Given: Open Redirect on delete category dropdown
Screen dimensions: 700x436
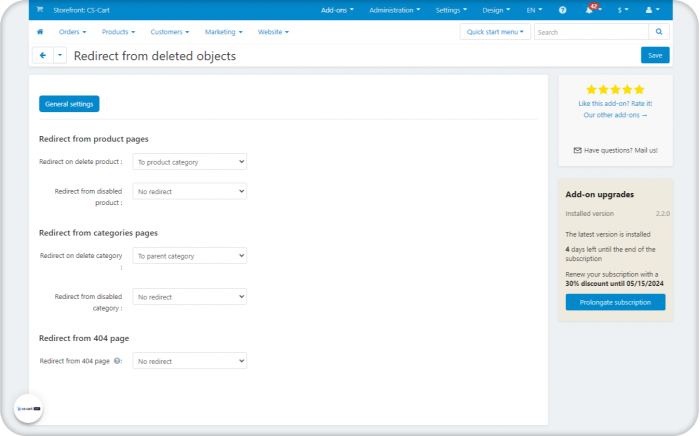Looking at the screenshot, I should tap(189, 256).
